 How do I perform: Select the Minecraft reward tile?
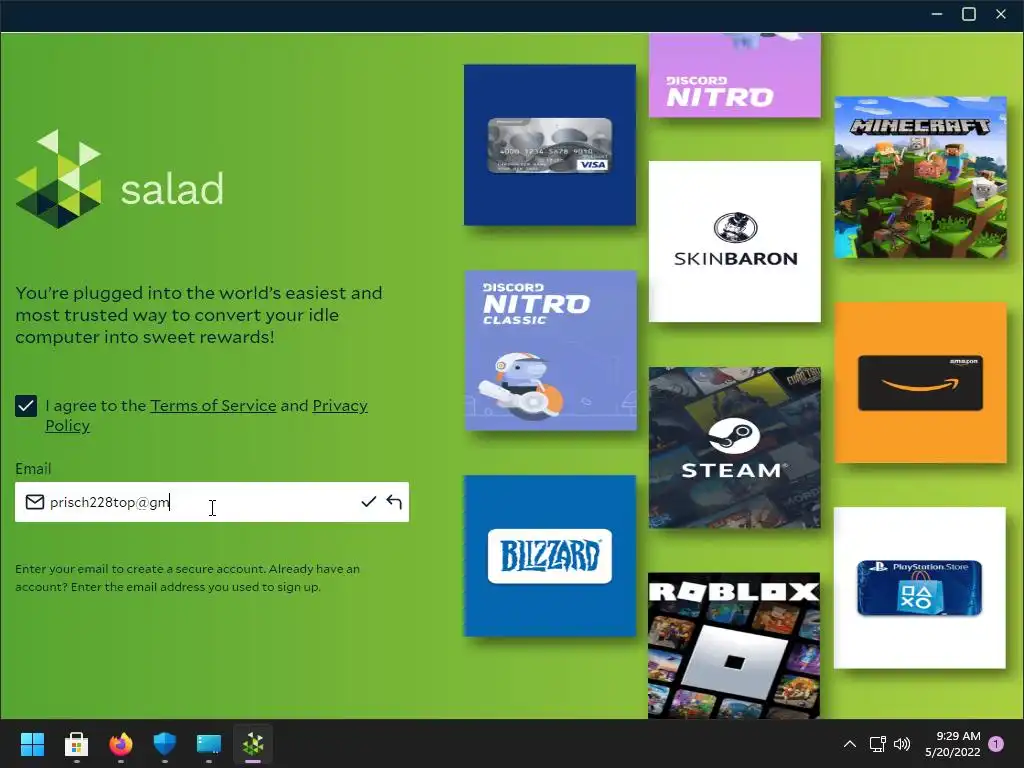click(x=920, y=178)
